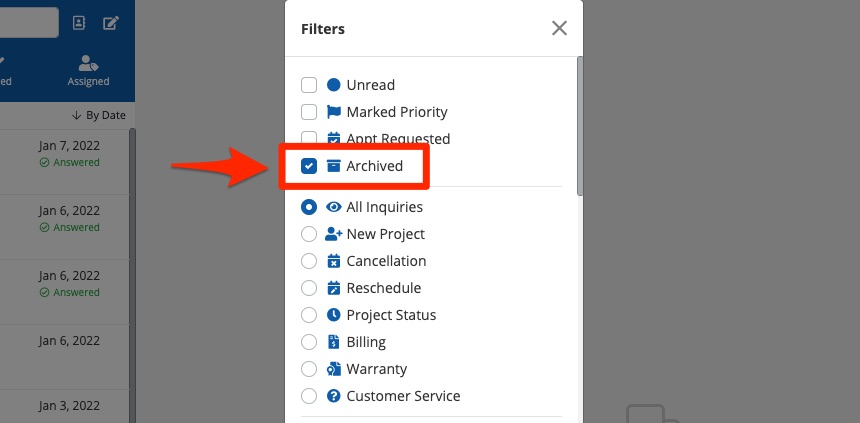Click the Project Status clock icon

tap(334, 315)
